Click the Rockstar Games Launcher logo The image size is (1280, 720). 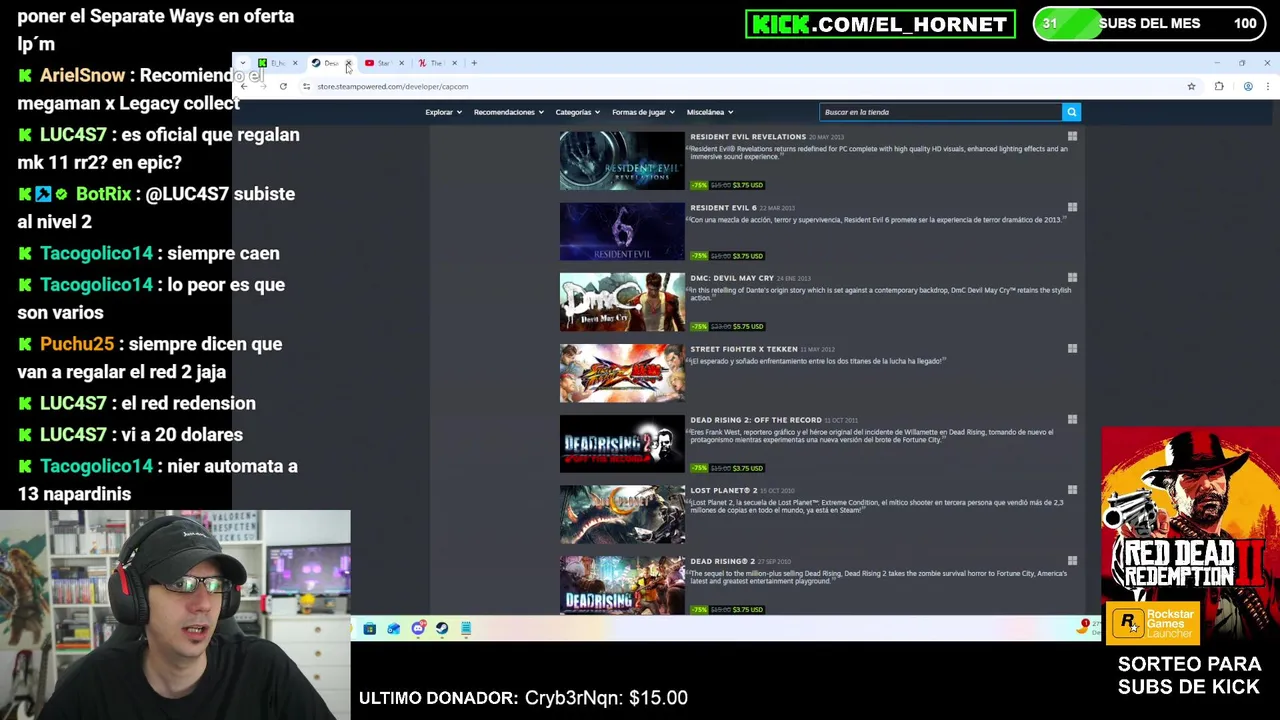point(1153,623)
